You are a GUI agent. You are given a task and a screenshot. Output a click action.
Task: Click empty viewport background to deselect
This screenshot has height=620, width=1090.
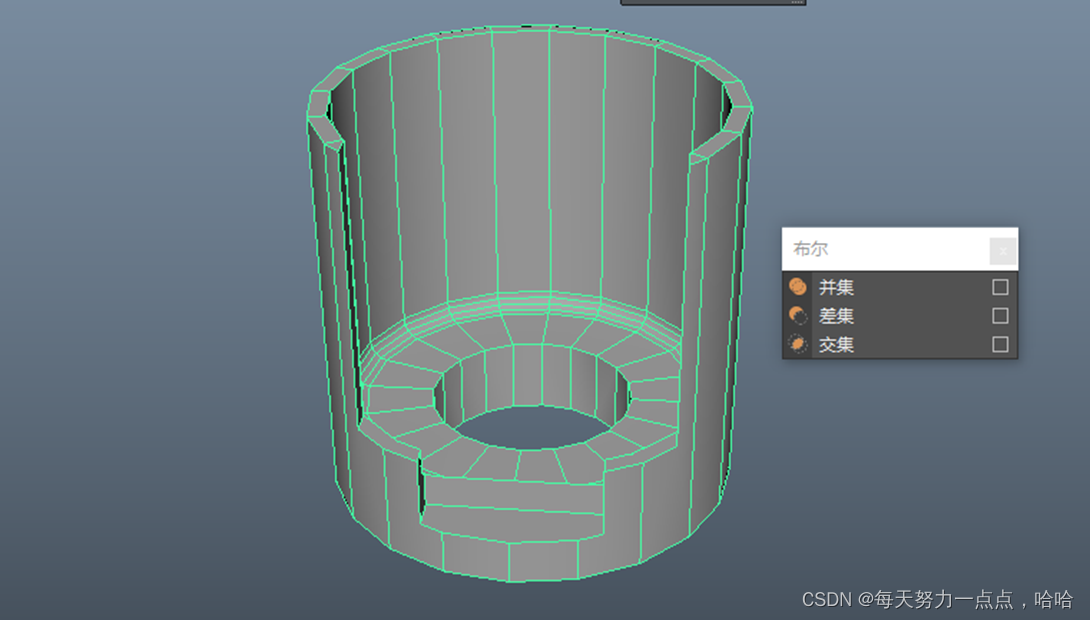point(150,300)
